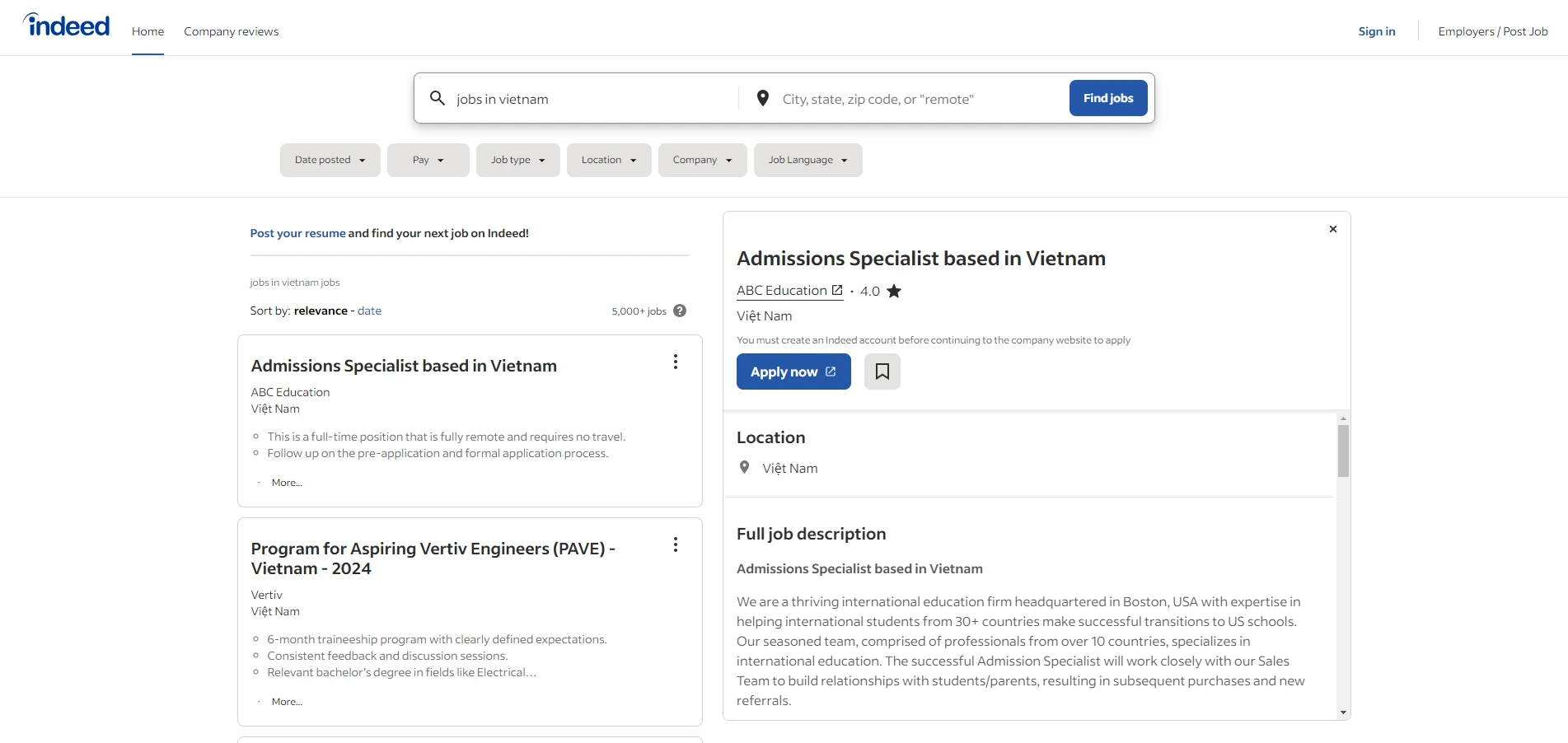Expand the Date posted filter

pos(330,160)
